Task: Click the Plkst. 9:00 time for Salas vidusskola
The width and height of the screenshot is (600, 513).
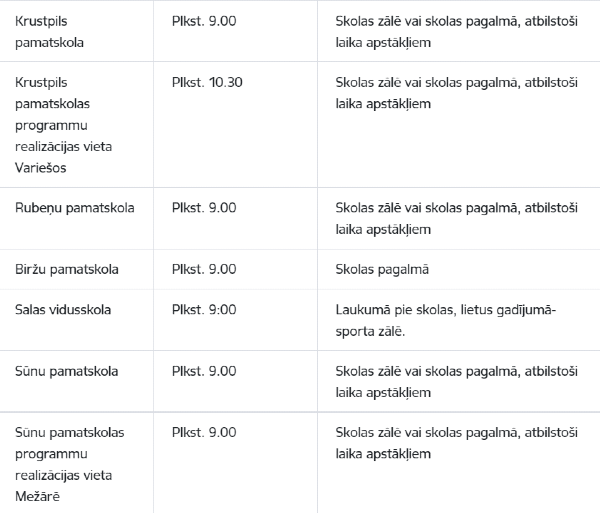Action: coord(204,310)
